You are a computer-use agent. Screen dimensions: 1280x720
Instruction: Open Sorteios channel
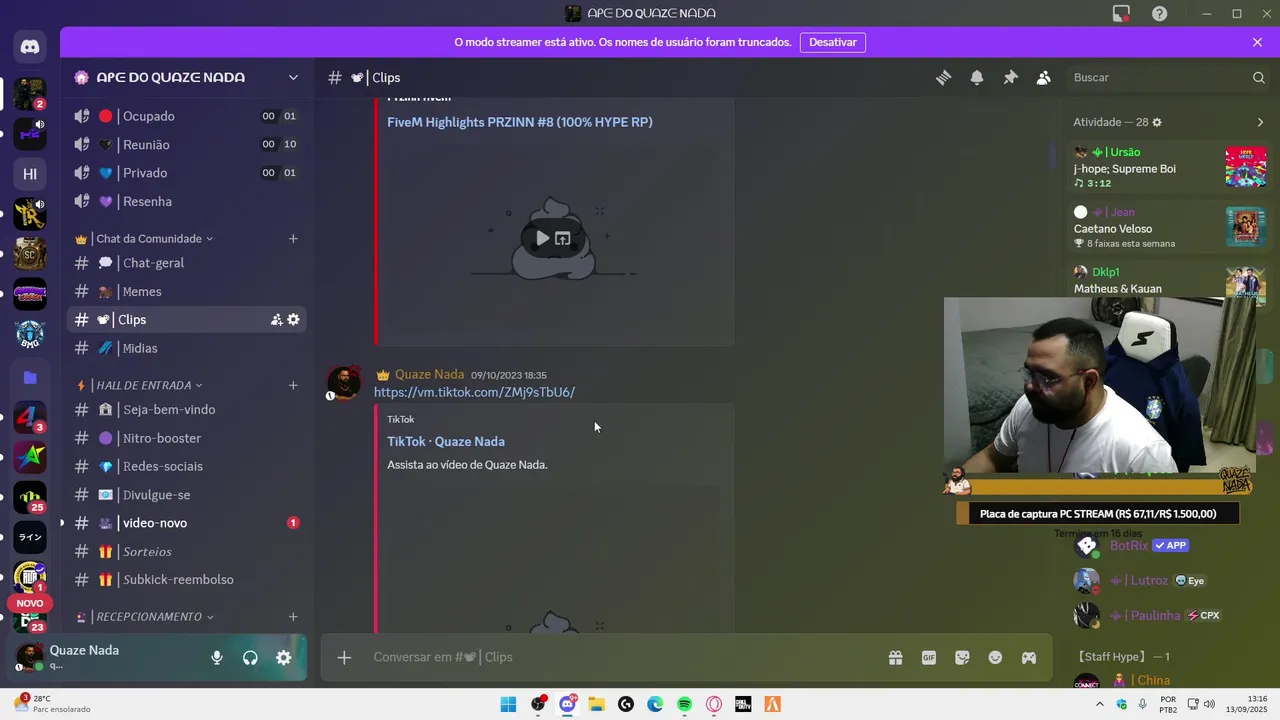(186, 552)
